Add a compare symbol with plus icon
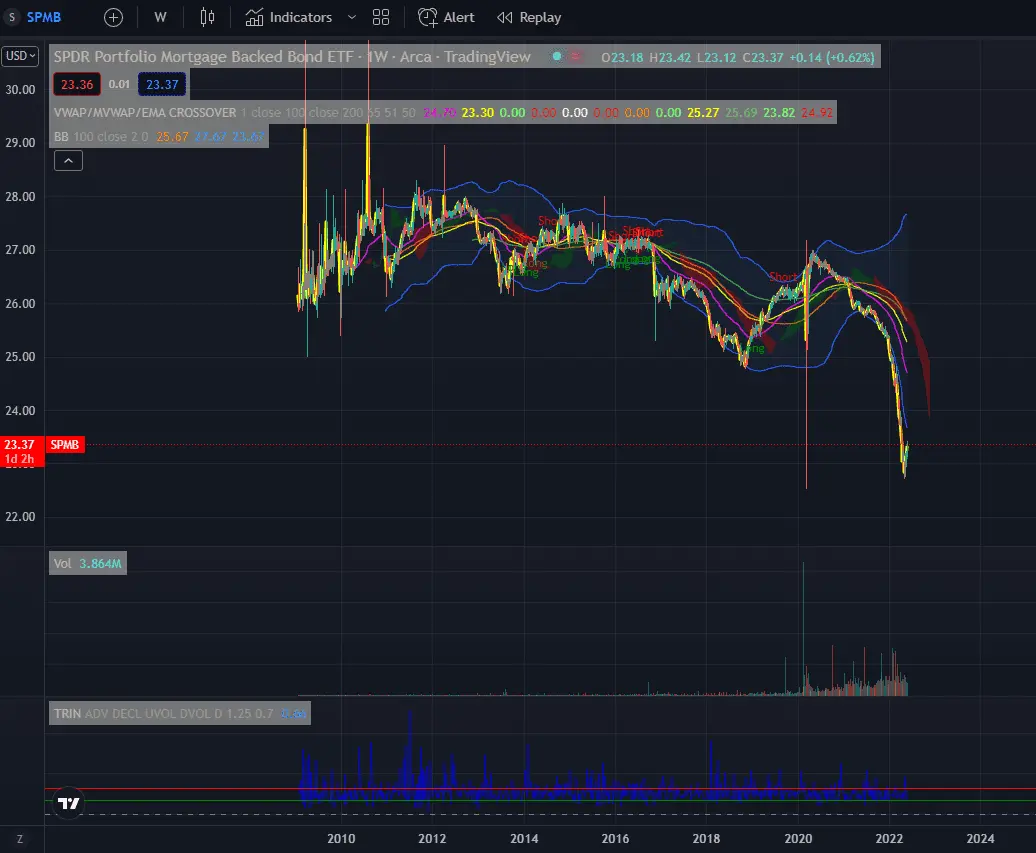Screen dimensions: 1036x853 coord(114,18)
